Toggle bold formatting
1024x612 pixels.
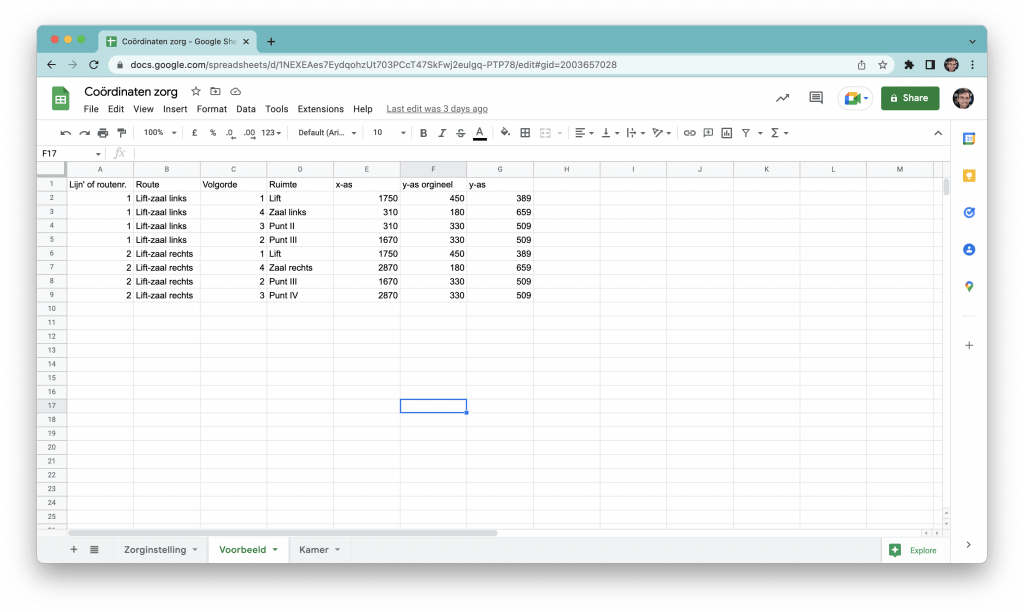click(x=423, y=133)
